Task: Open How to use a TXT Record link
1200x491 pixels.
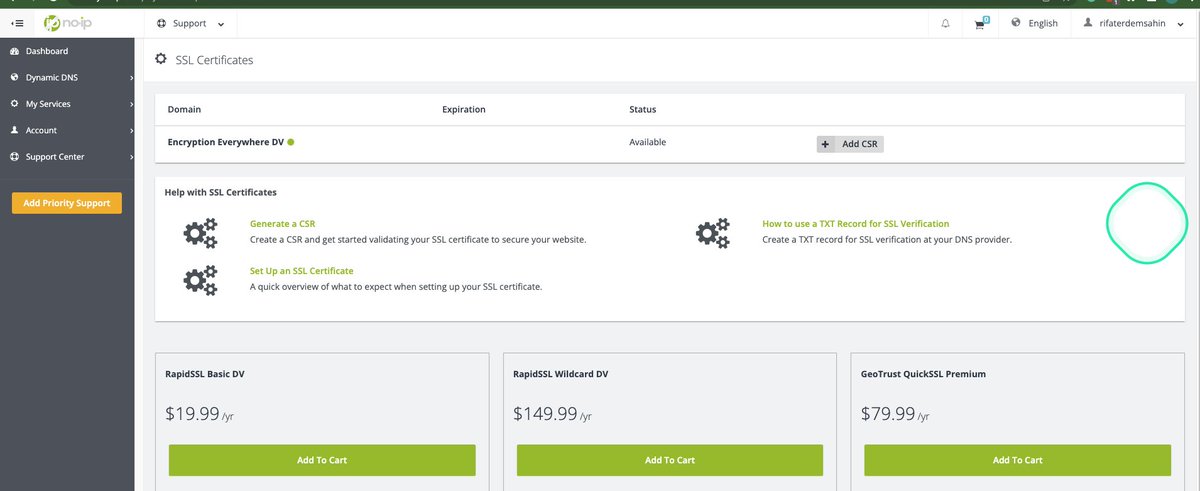Action: pos(855,224)
